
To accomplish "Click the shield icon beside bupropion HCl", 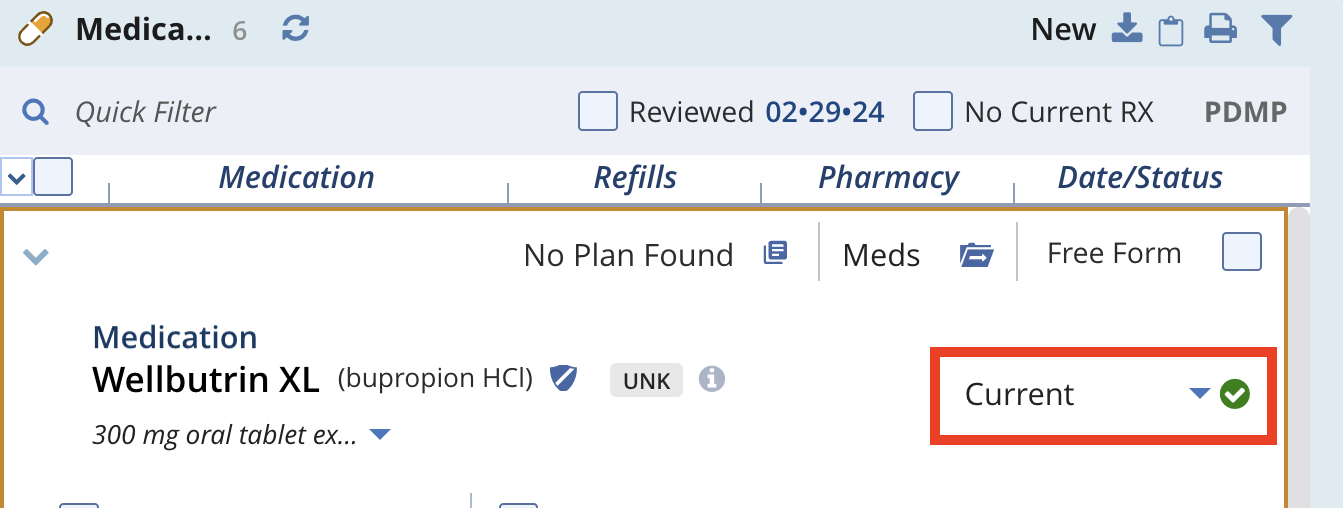I will (x=564, y=378).
